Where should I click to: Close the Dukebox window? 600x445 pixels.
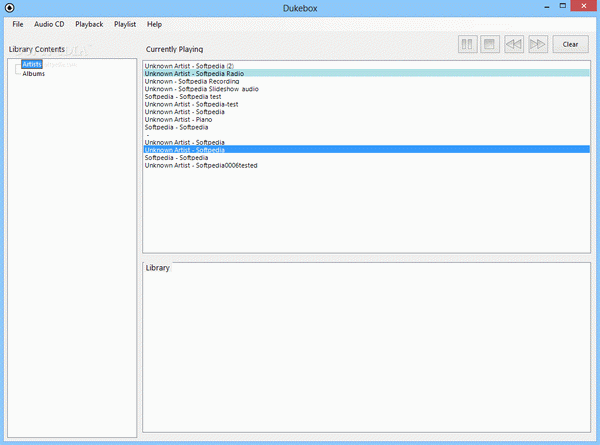[584, 6]
